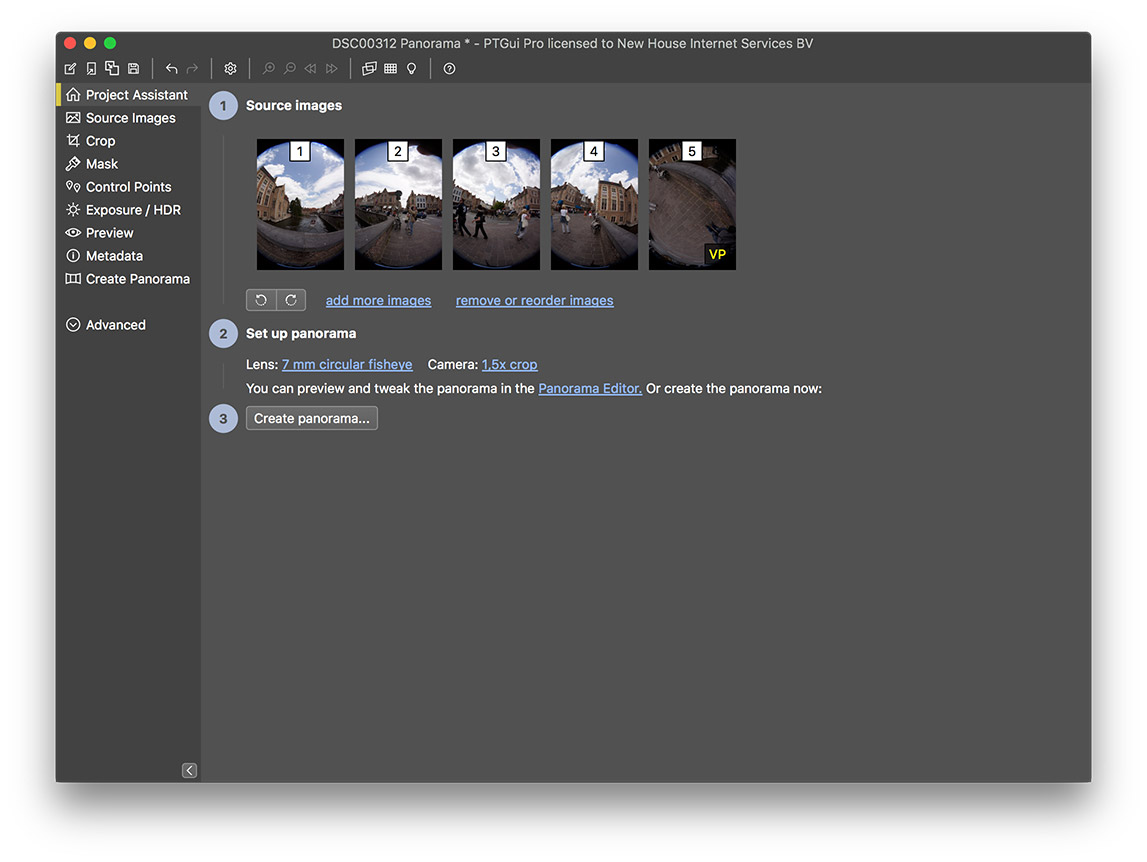The image size is (1147, 862).
Task: Click the next image double-arrow icon
Action: pyautogui.click(x=331, y=69)
